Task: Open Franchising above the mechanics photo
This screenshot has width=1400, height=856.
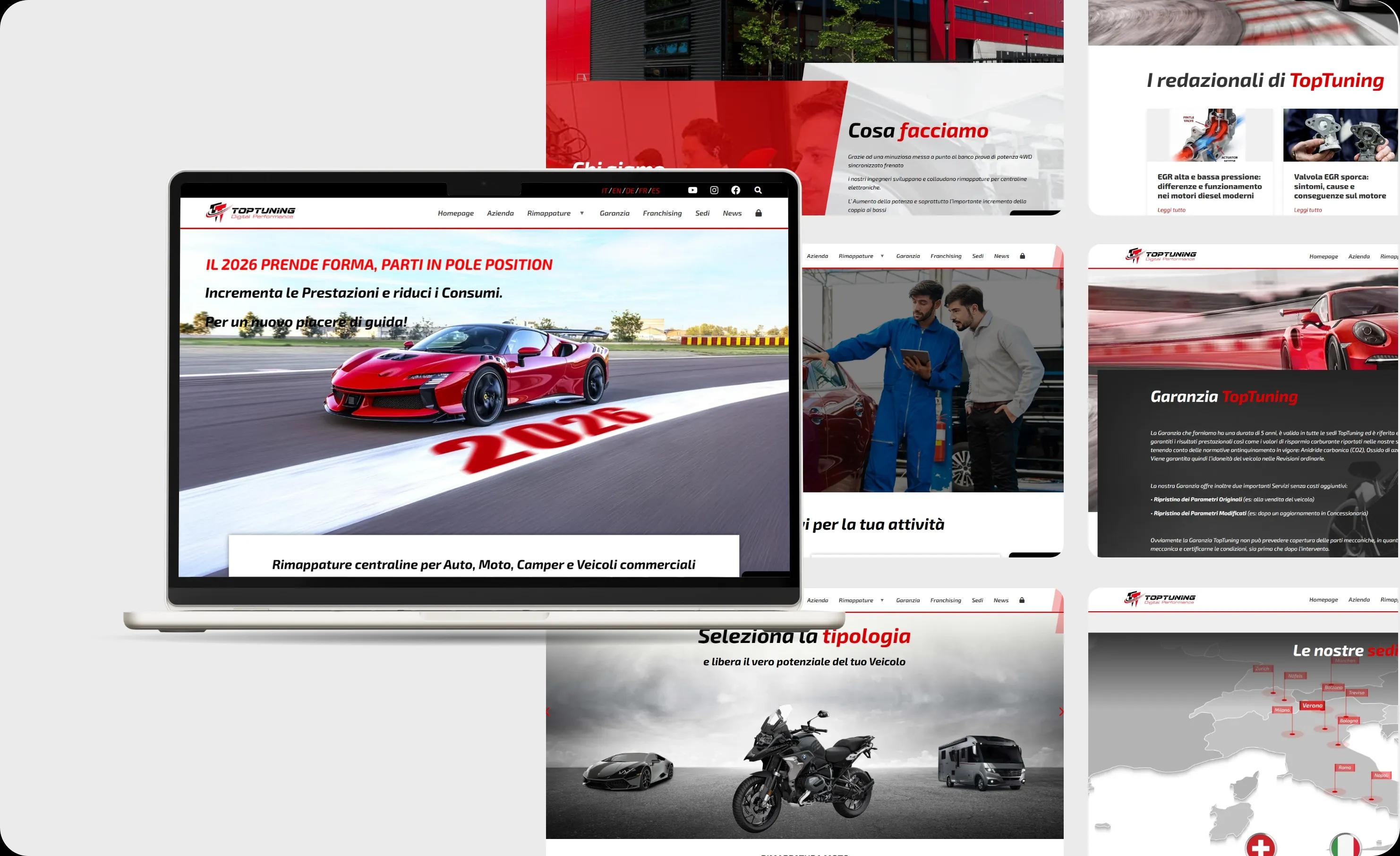Action: pos(946,257)
